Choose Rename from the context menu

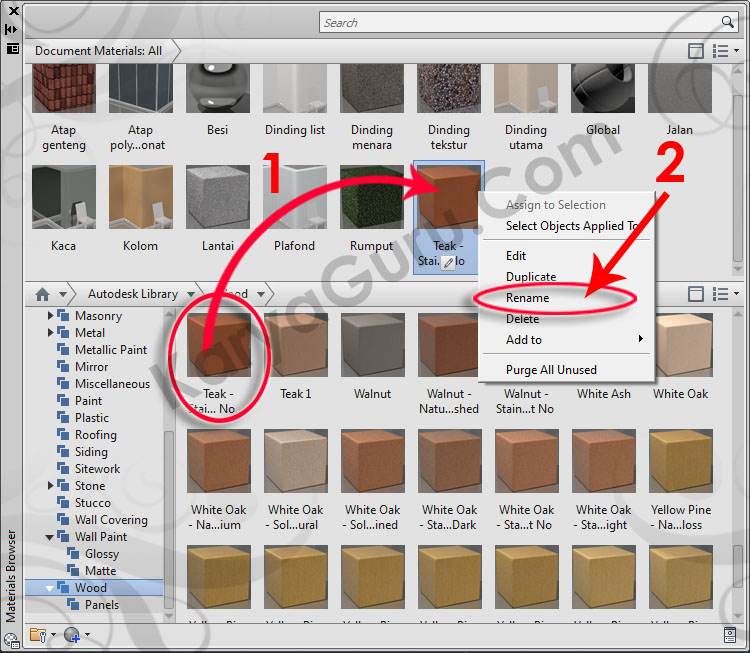point(527,298)
